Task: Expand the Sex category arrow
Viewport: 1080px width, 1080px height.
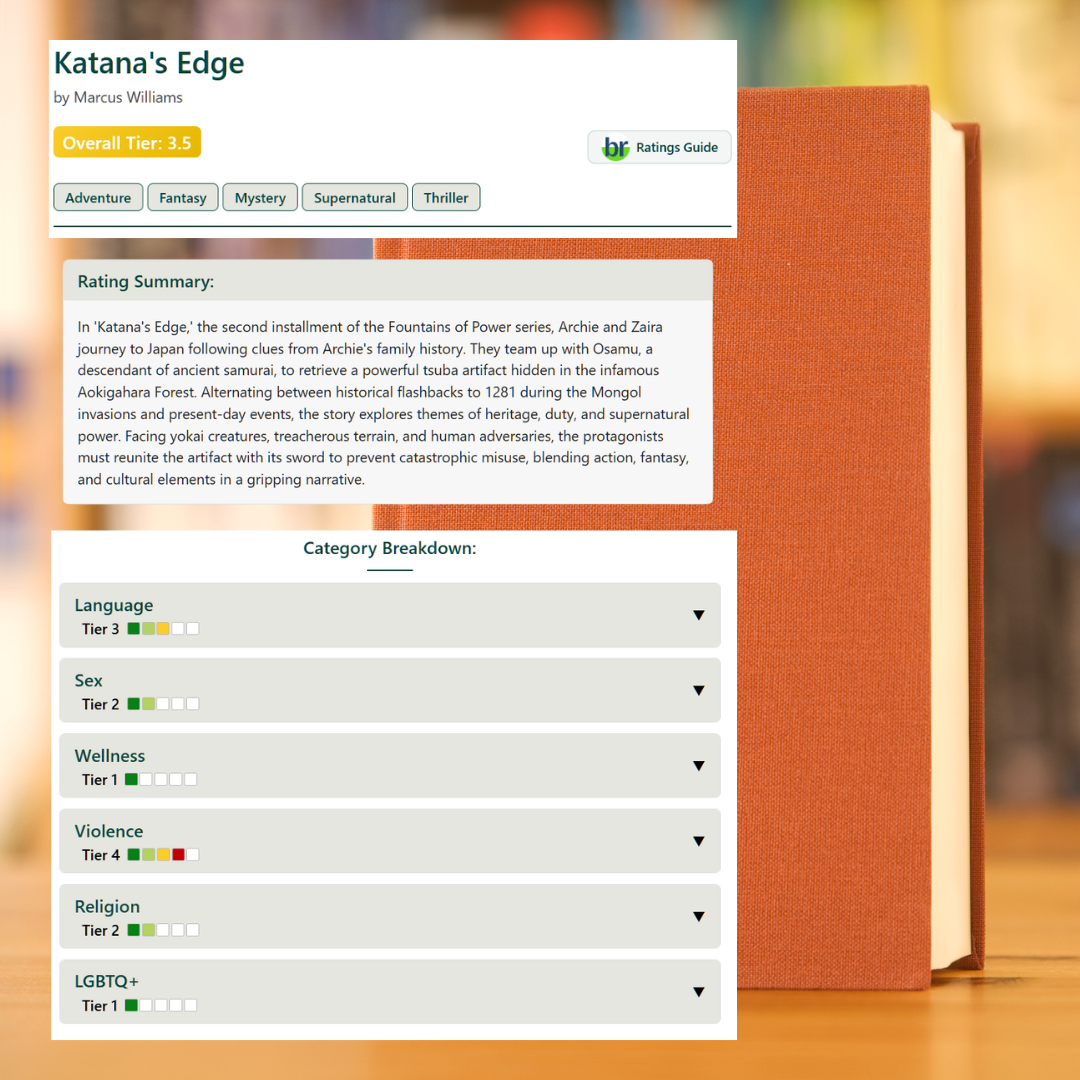Action: pyautogui.click(x=699, y=691)
